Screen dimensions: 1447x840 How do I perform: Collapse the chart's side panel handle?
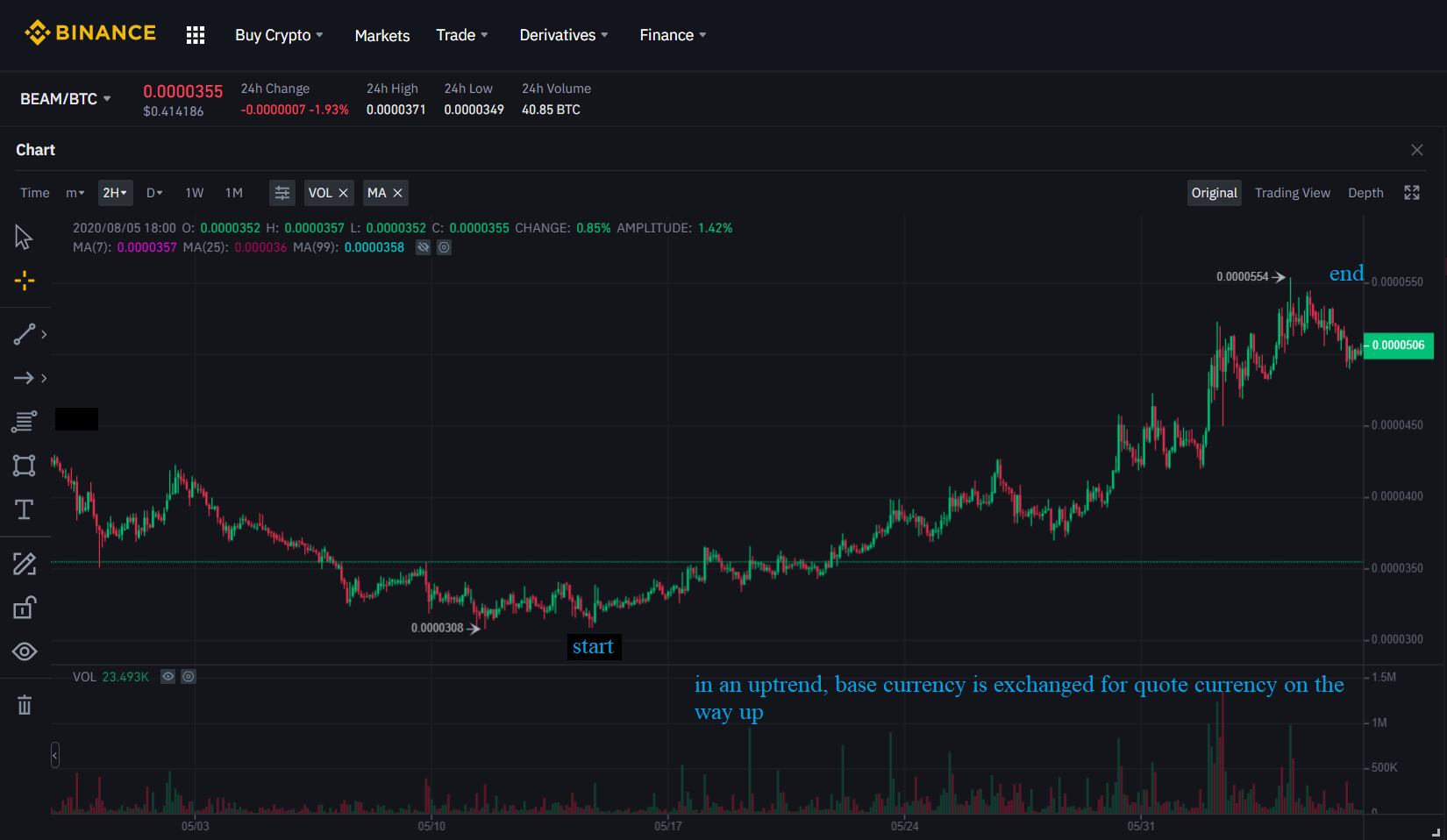55,755
